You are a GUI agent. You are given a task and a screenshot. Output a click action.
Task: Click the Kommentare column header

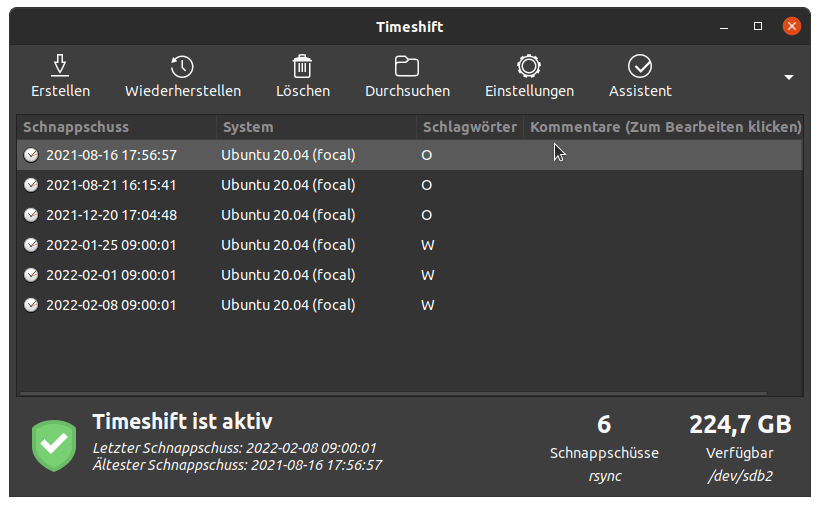(x=665, y=127)
